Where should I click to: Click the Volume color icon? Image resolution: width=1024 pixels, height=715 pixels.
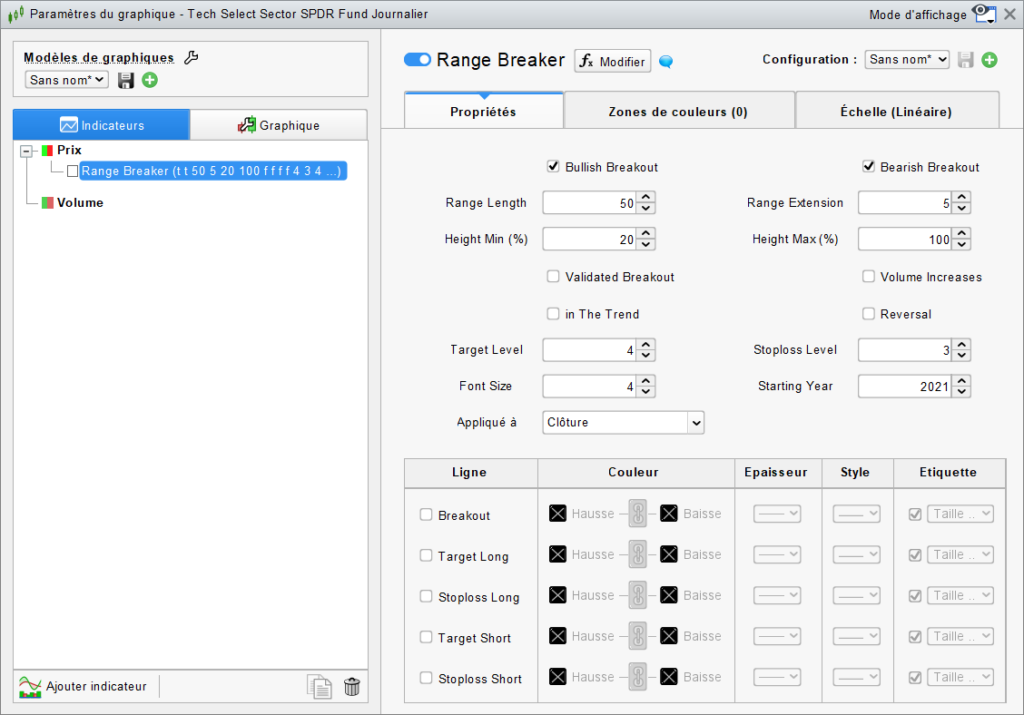47,203
